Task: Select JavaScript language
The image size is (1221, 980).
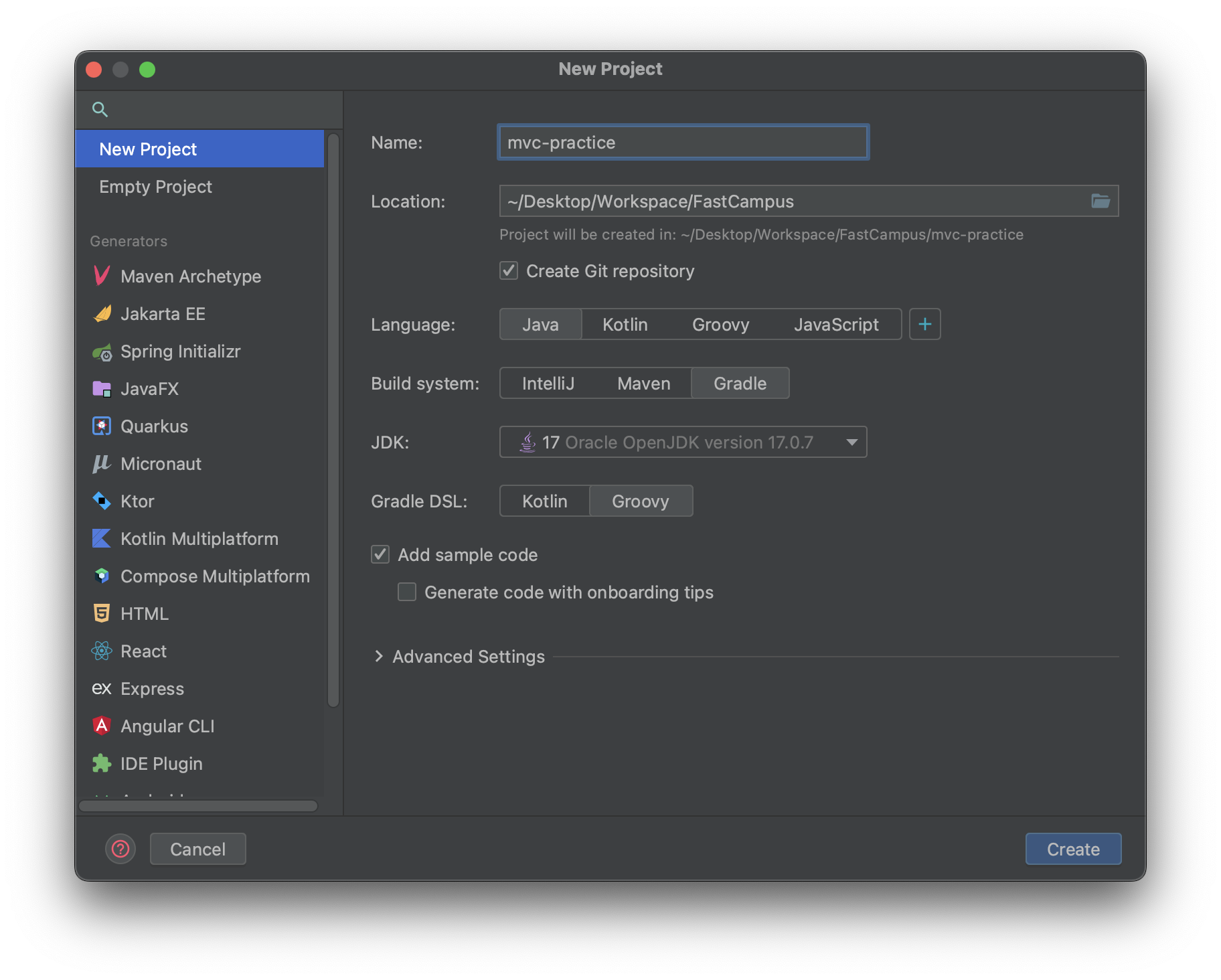Action: pos(836,324)
